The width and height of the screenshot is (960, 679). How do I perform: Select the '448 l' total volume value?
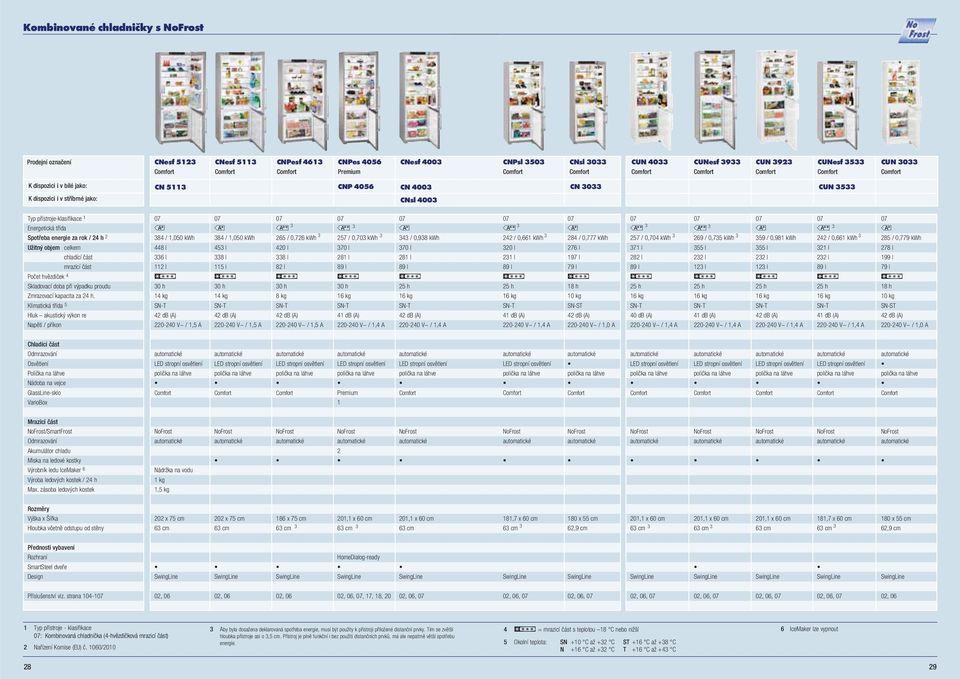[x=160, y=247]
